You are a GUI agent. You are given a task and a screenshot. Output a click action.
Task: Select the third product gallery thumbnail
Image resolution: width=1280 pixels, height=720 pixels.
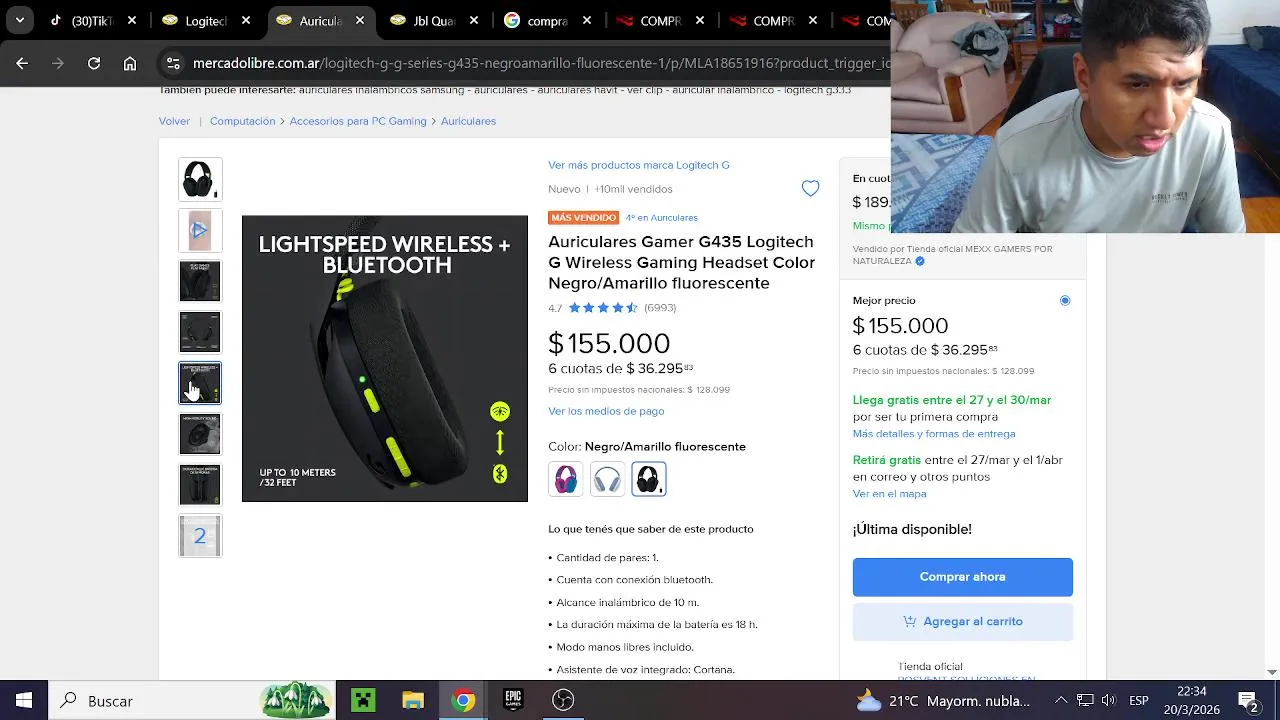pos(200,281)
